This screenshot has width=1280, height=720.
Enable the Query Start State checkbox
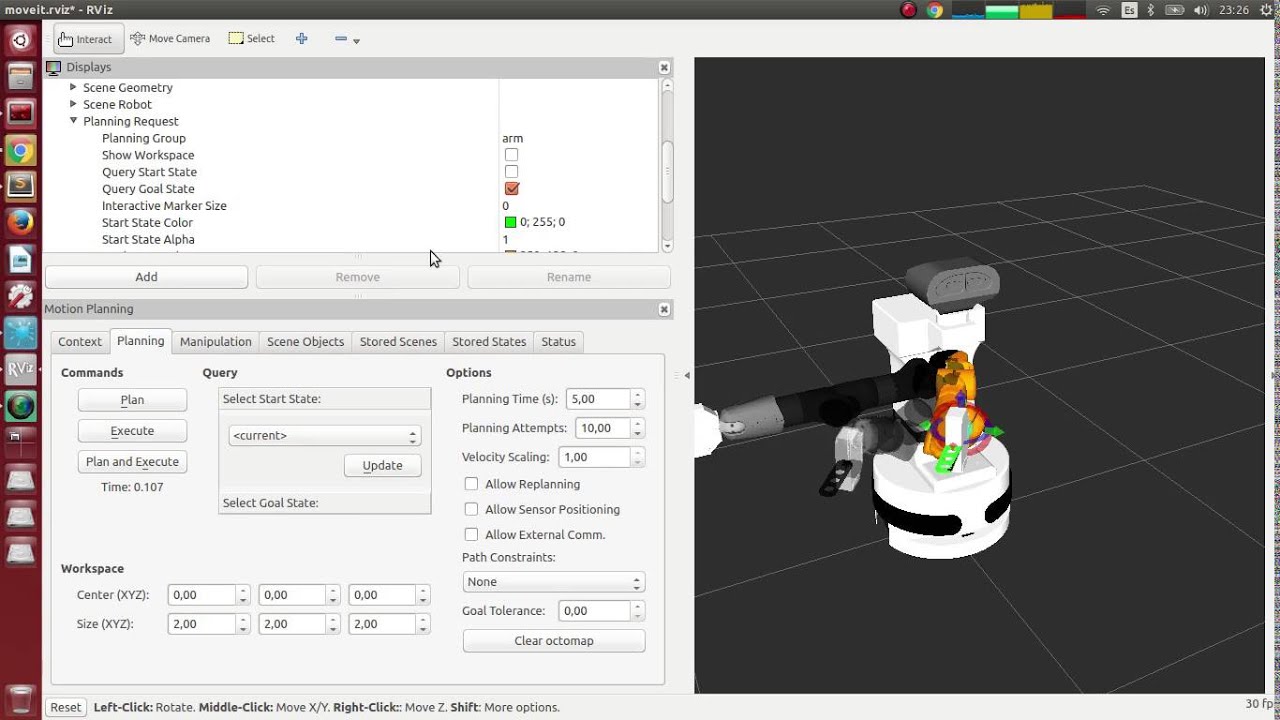pyautogui.click(x=511, y=172)
